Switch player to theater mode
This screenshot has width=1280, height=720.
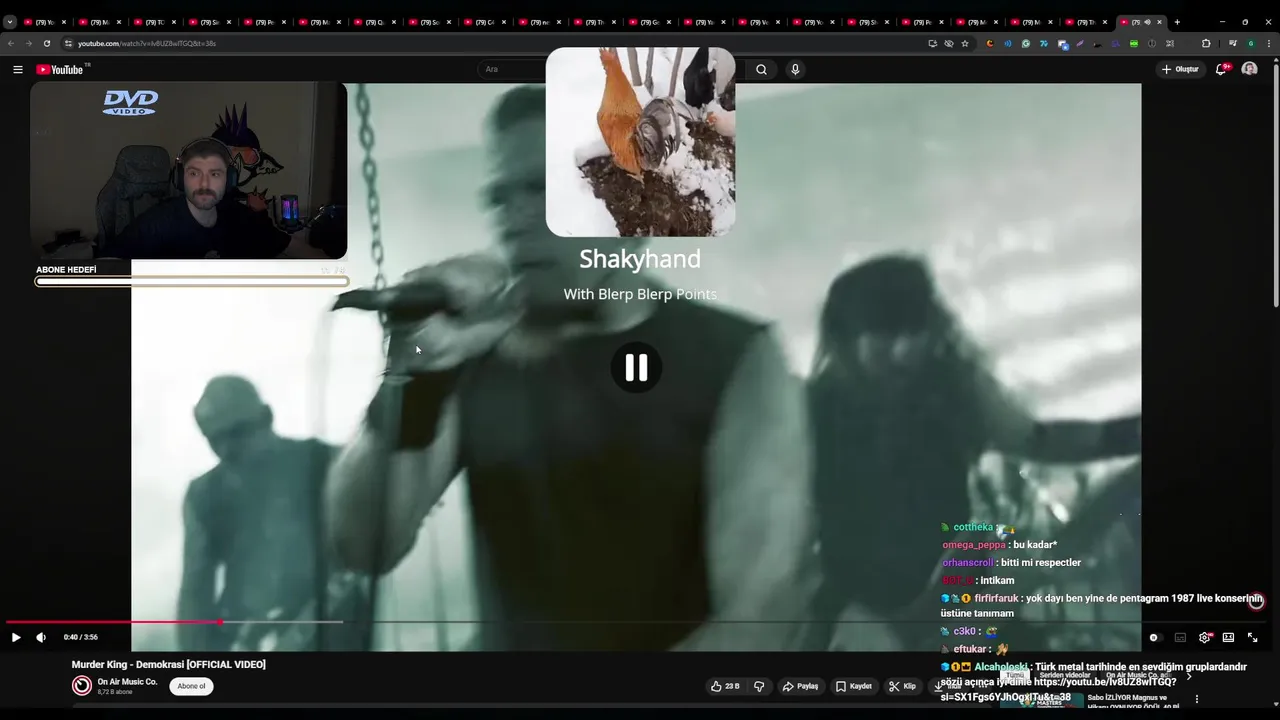[1228, 637]
